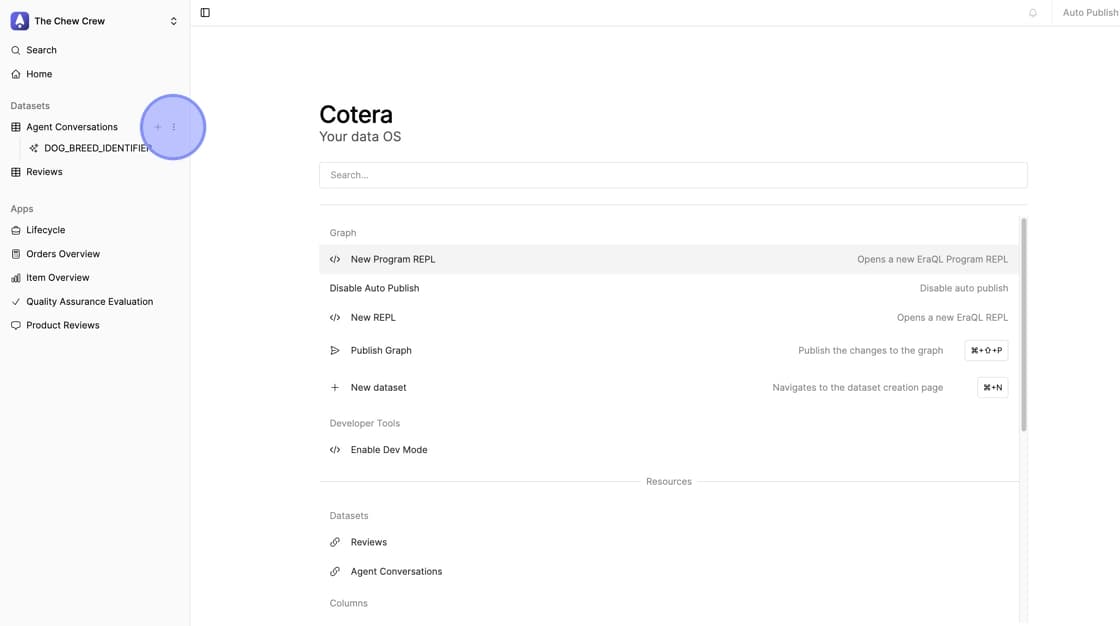Click the plus icon beside Agent Conversations

(x=158, y=127)
